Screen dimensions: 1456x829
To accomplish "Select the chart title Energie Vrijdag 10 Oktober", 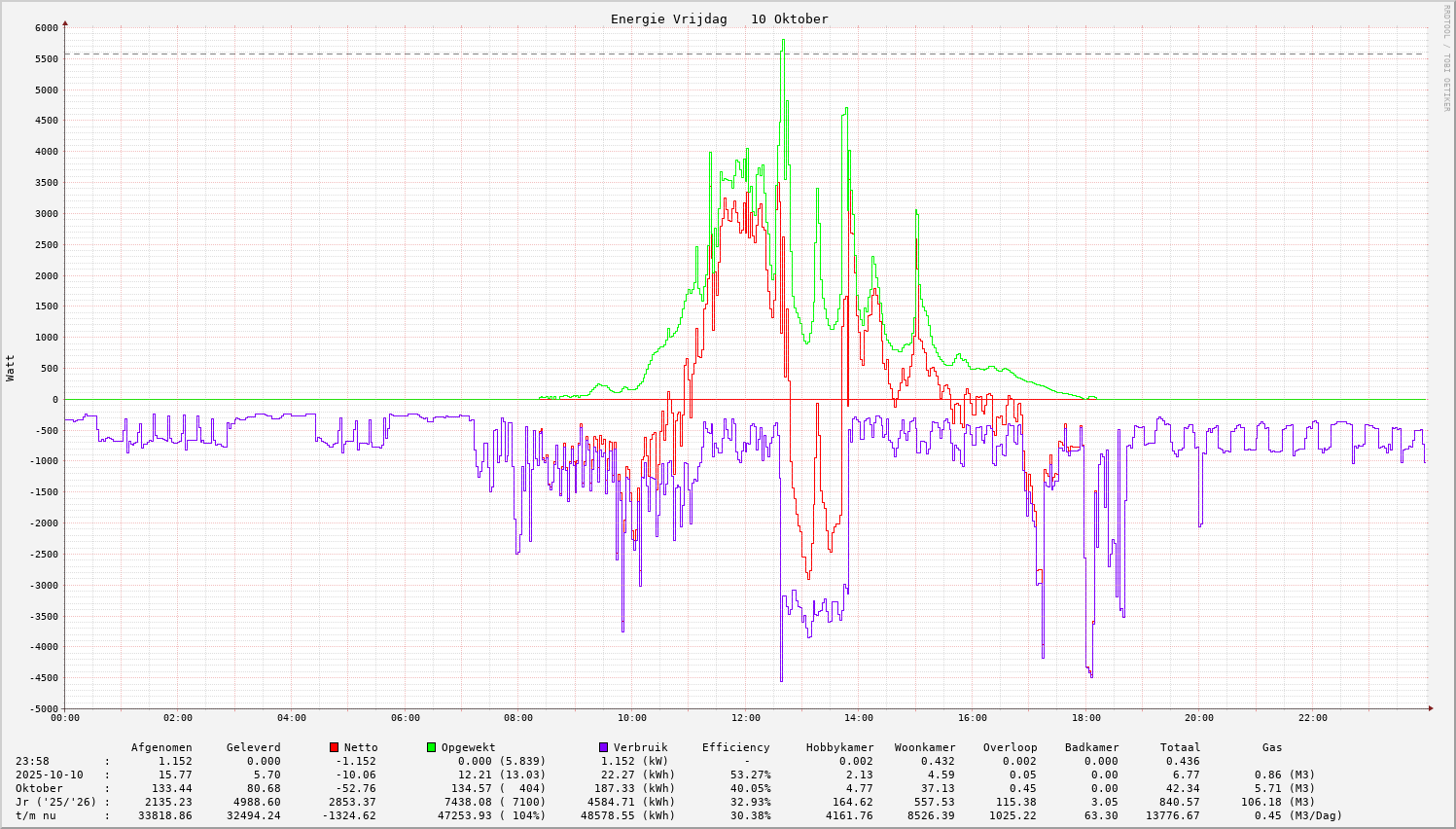I will pyautogui.click(x=719, y=19).
